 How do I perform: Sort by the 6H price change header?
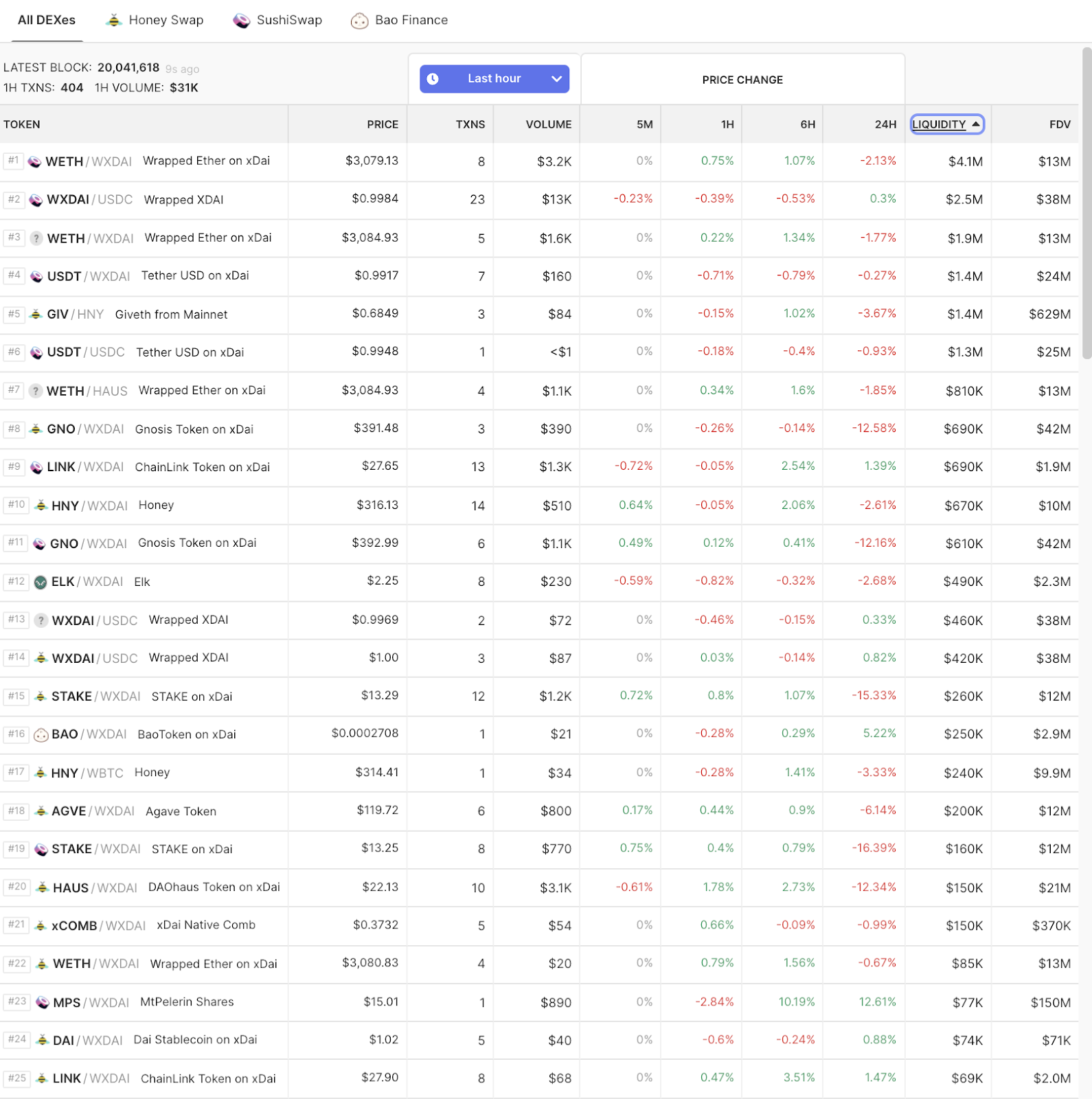(x=808, y=124)
